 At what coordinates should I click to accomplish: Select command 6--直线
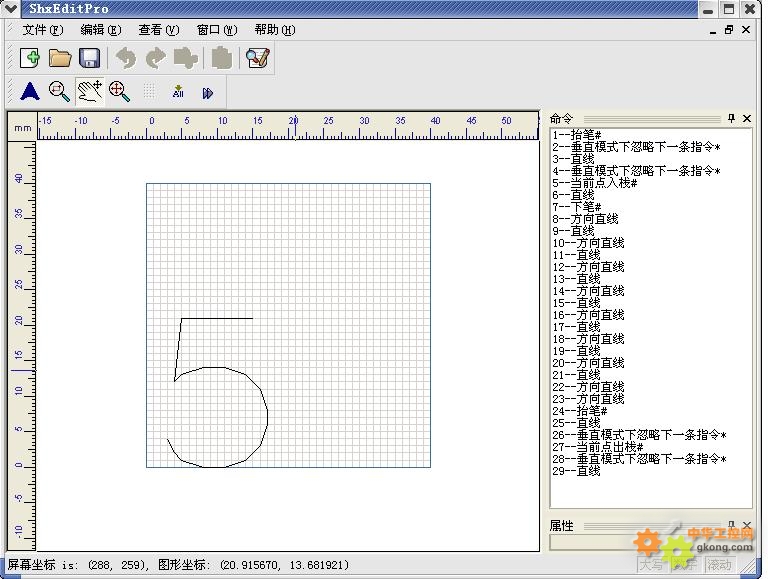[x=573, y=195]
